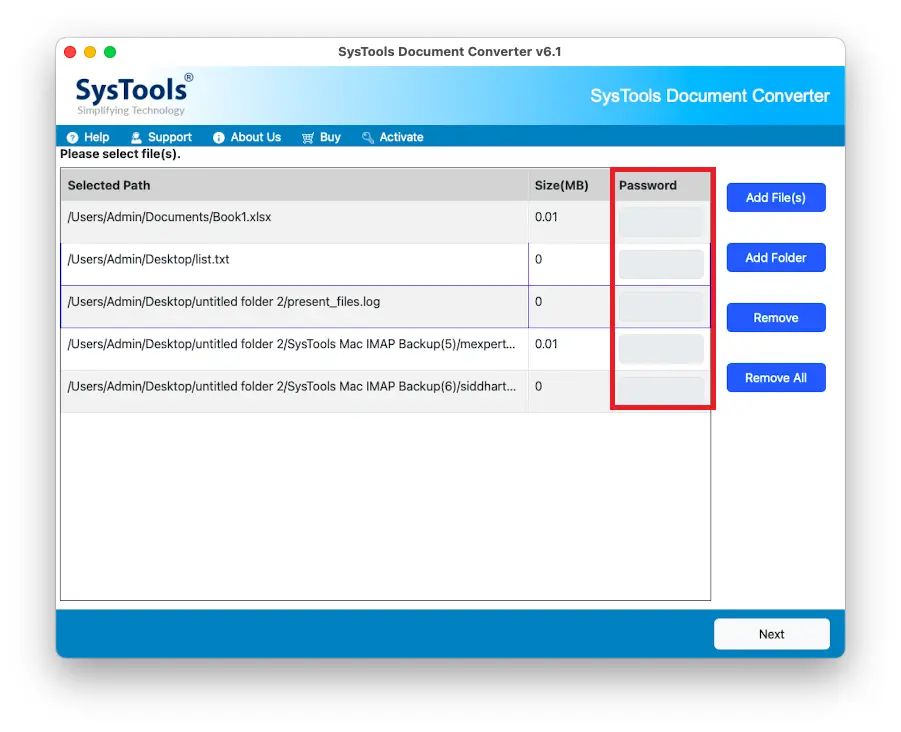Open the Support menu label

pyautogui.click(x=170, y=137)
